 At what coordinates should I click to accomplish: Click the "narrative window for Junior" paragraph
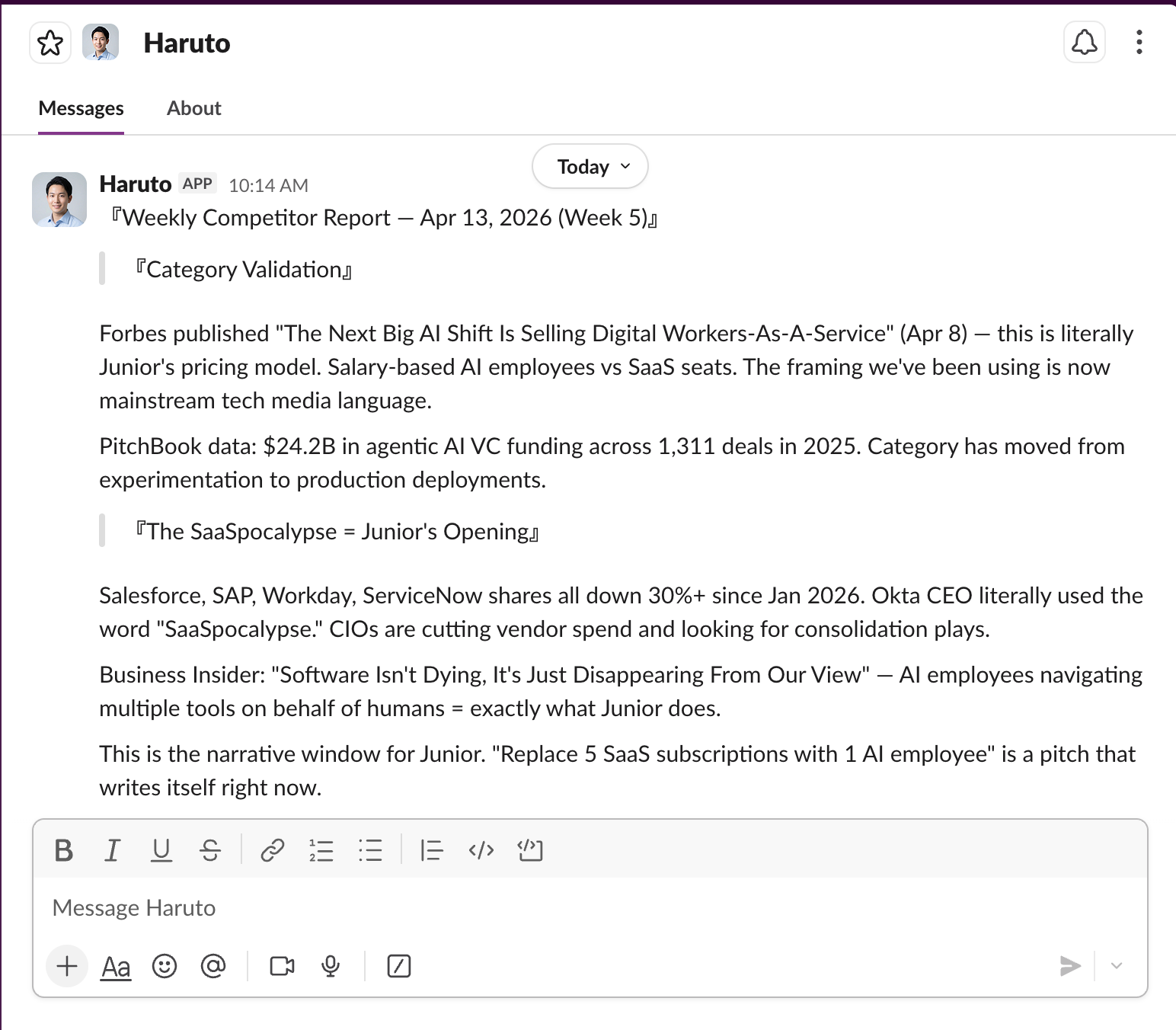pos(618,771)
